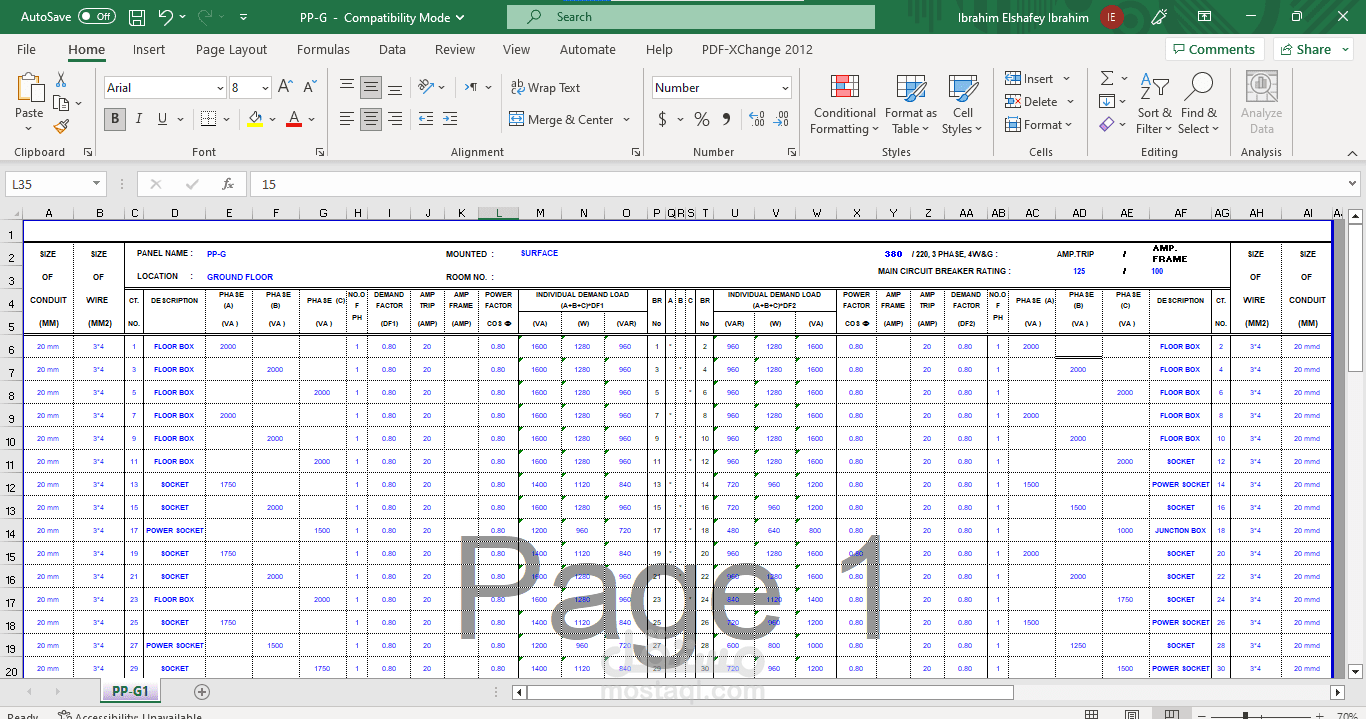Viewport: 1366px width, 719px height.
Task: Toggle middle vertical alignment
Action: 371,88
